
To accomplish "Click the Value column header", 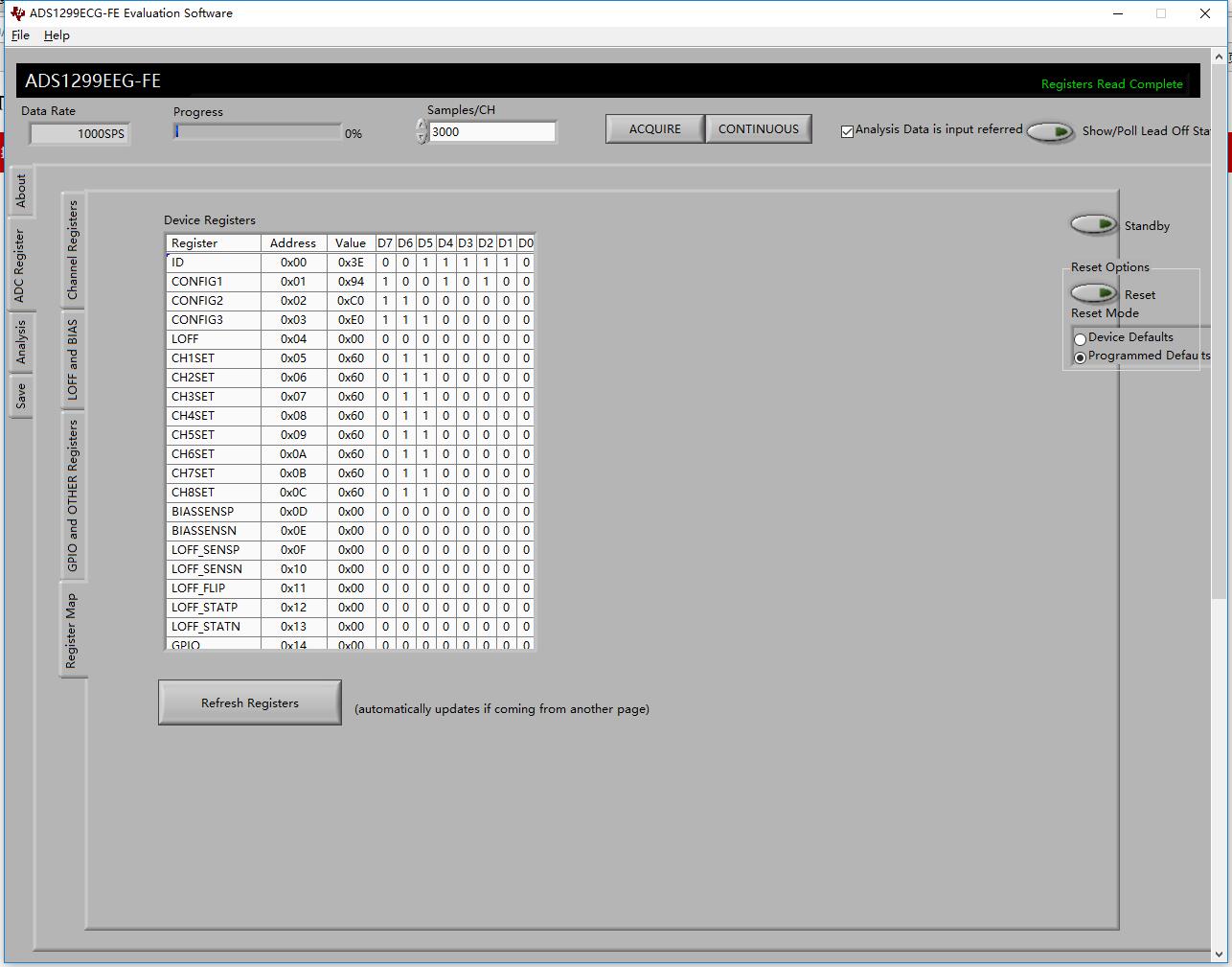I will (351, 242).
